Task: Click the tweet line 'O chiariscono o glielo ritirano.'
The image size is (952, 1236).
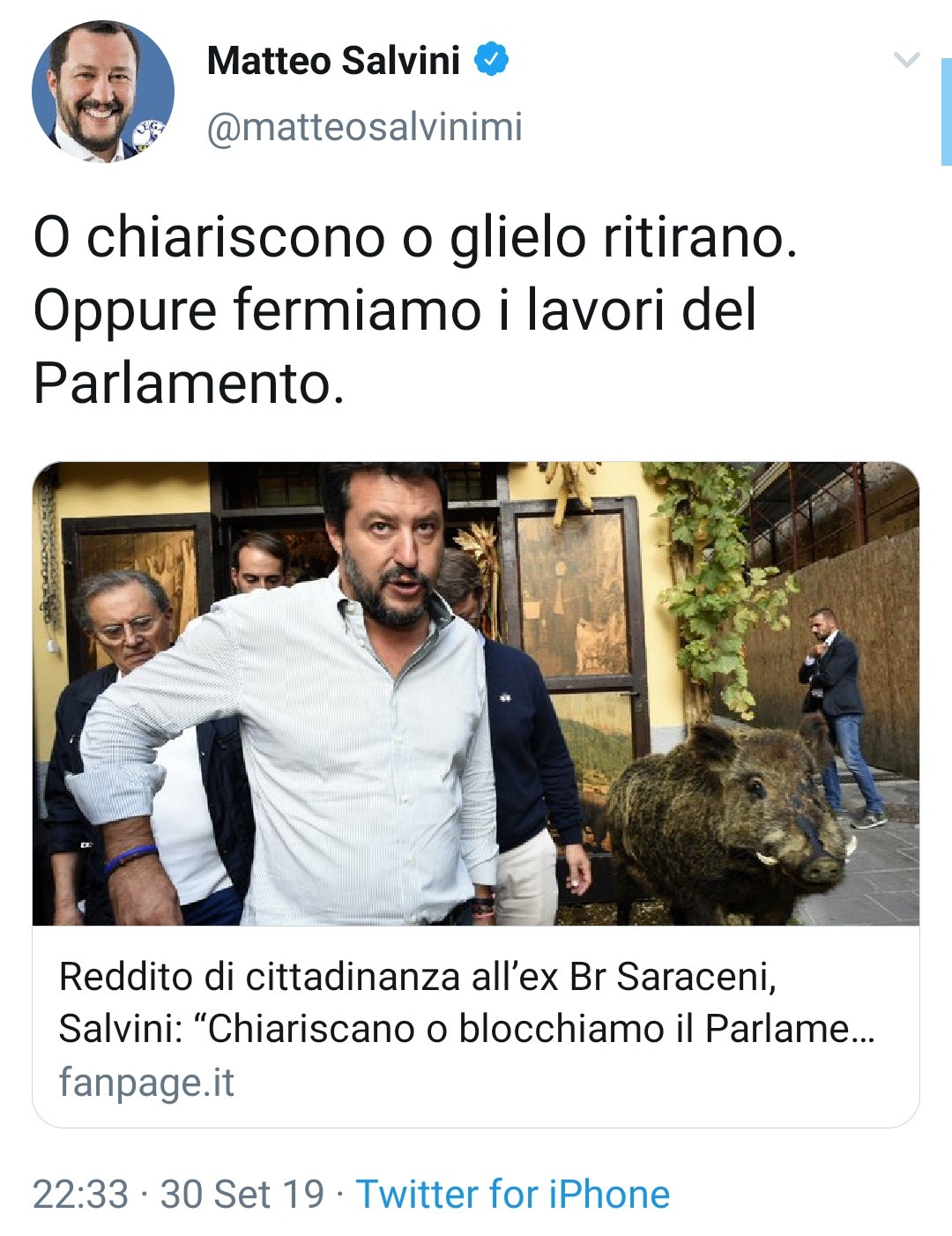Action: click(x=415, y=237)
